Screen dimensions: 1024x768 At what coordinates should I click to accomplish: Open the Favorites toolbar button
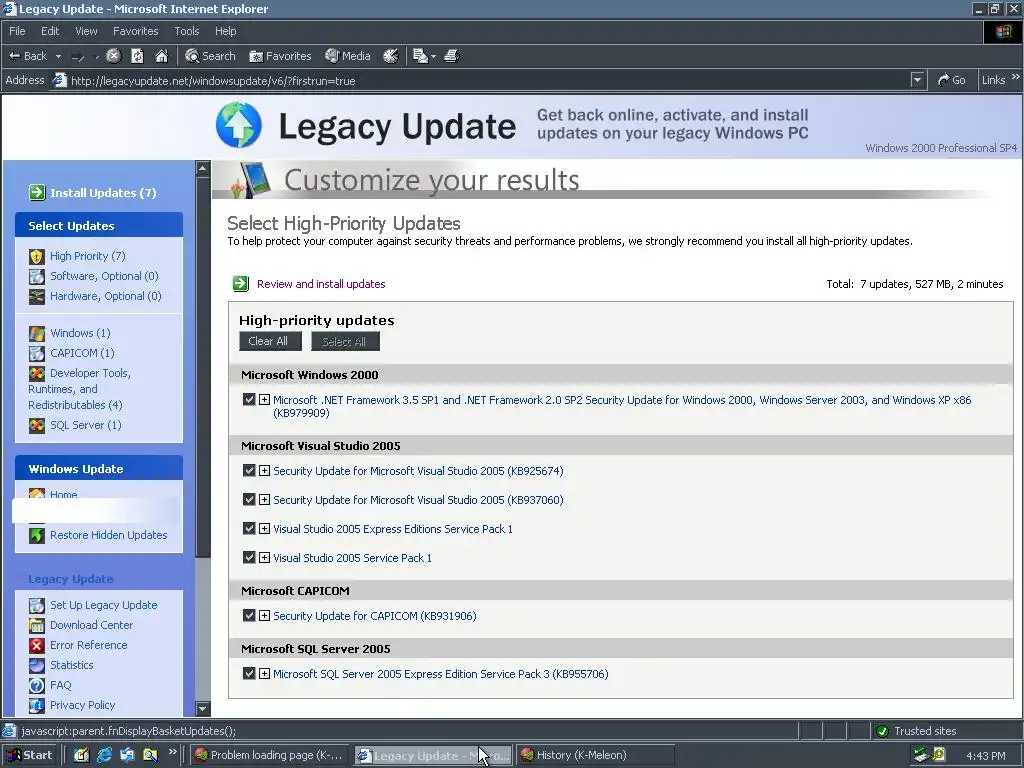pyautogui.click(x=280, y=56)
